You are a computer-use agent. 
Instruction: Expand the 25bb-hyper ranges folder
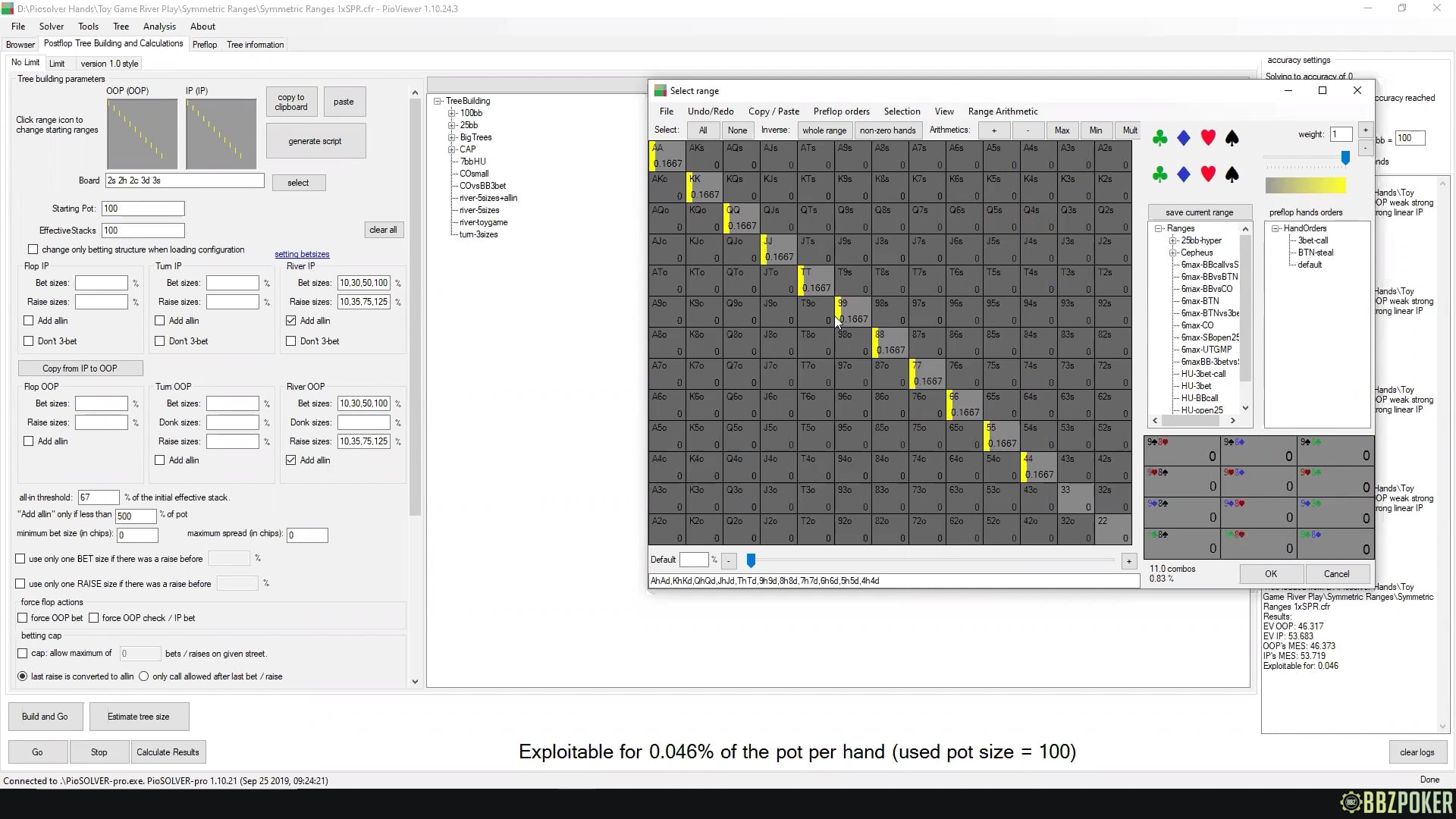[x=1173, y=240]
